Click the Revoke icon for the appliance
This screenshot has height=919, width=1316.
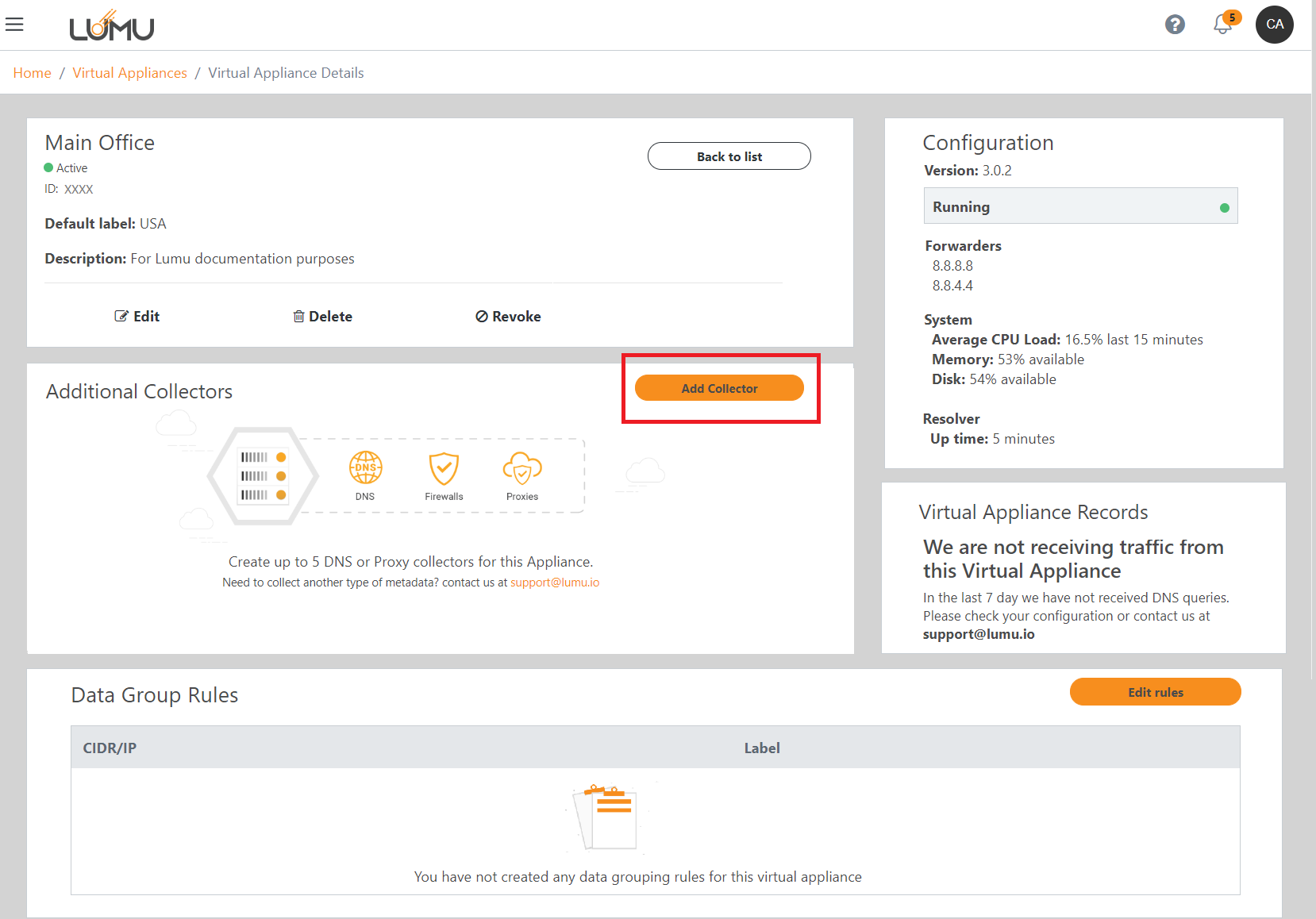[x=482, y=316]
